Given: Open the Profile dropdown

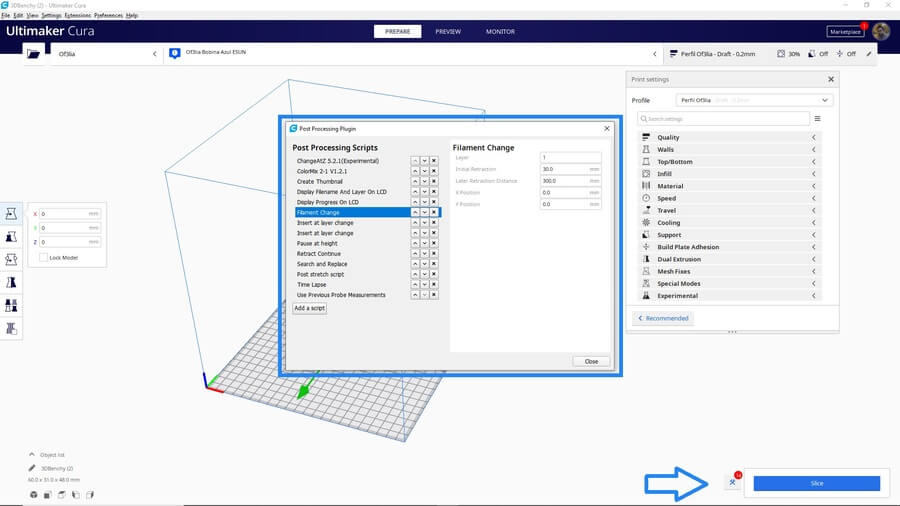Looking at the screenshot, I should tap(754, 100).
